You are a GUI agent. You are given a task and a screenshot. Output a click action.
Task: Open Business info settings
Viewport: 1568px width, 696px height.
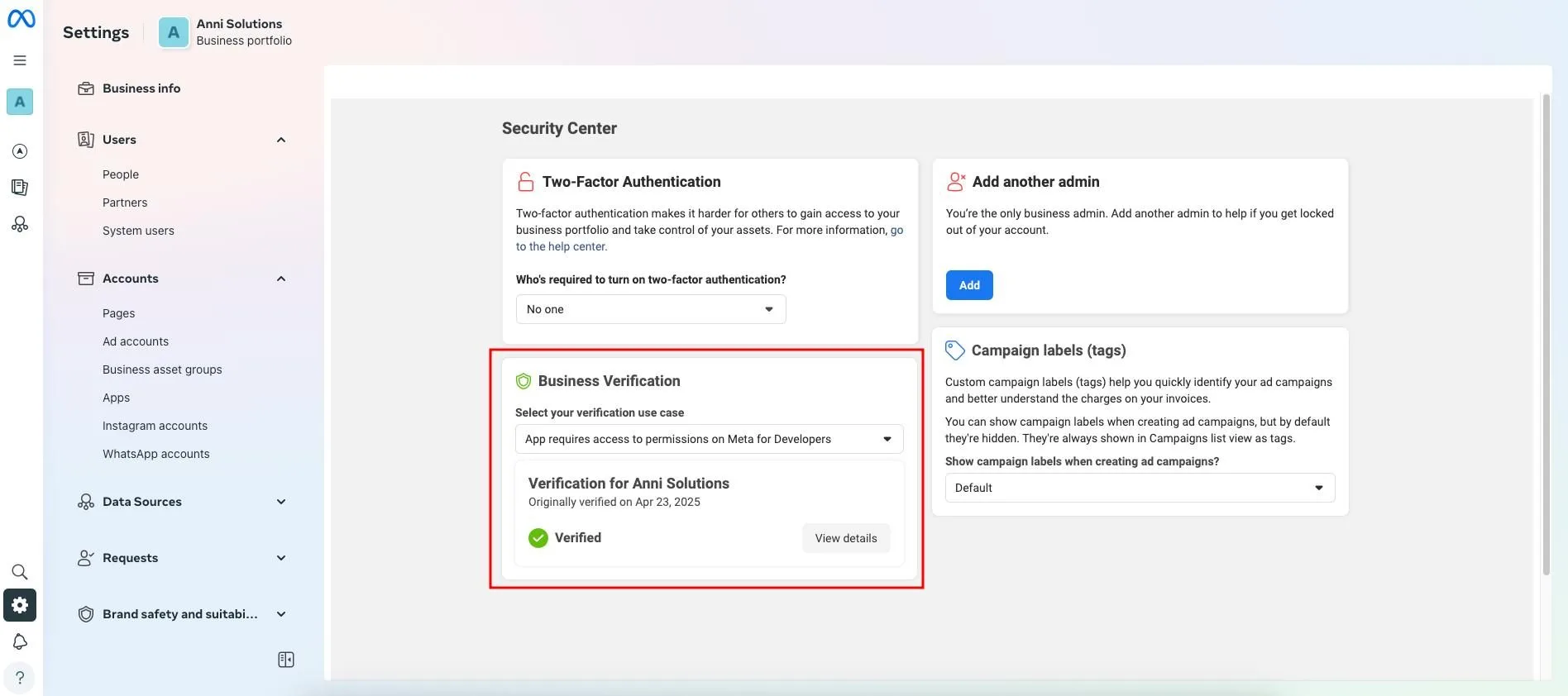click(141, 88)
